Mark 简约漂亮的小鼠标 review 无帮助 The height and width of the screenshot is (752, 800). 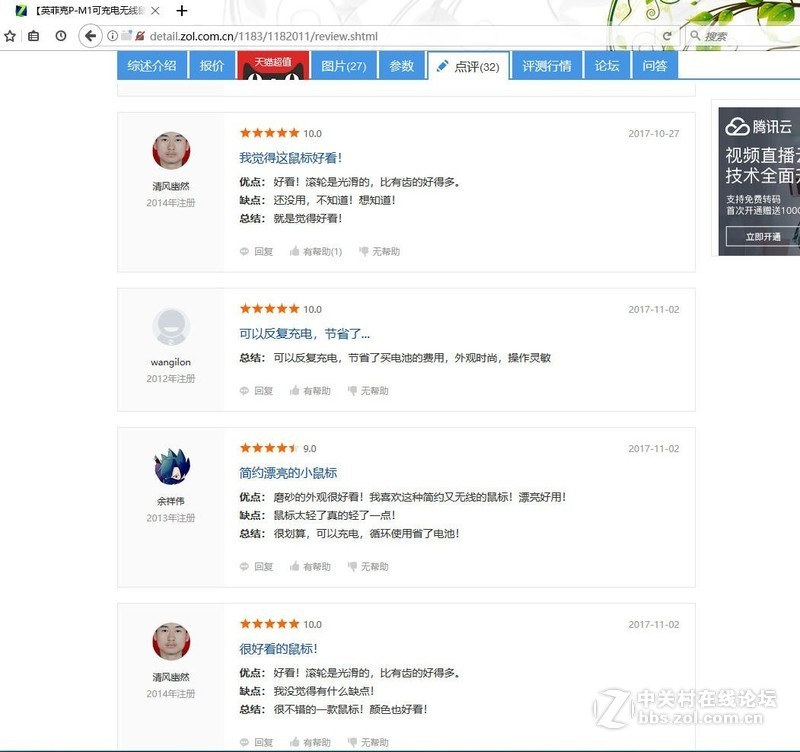368,566
